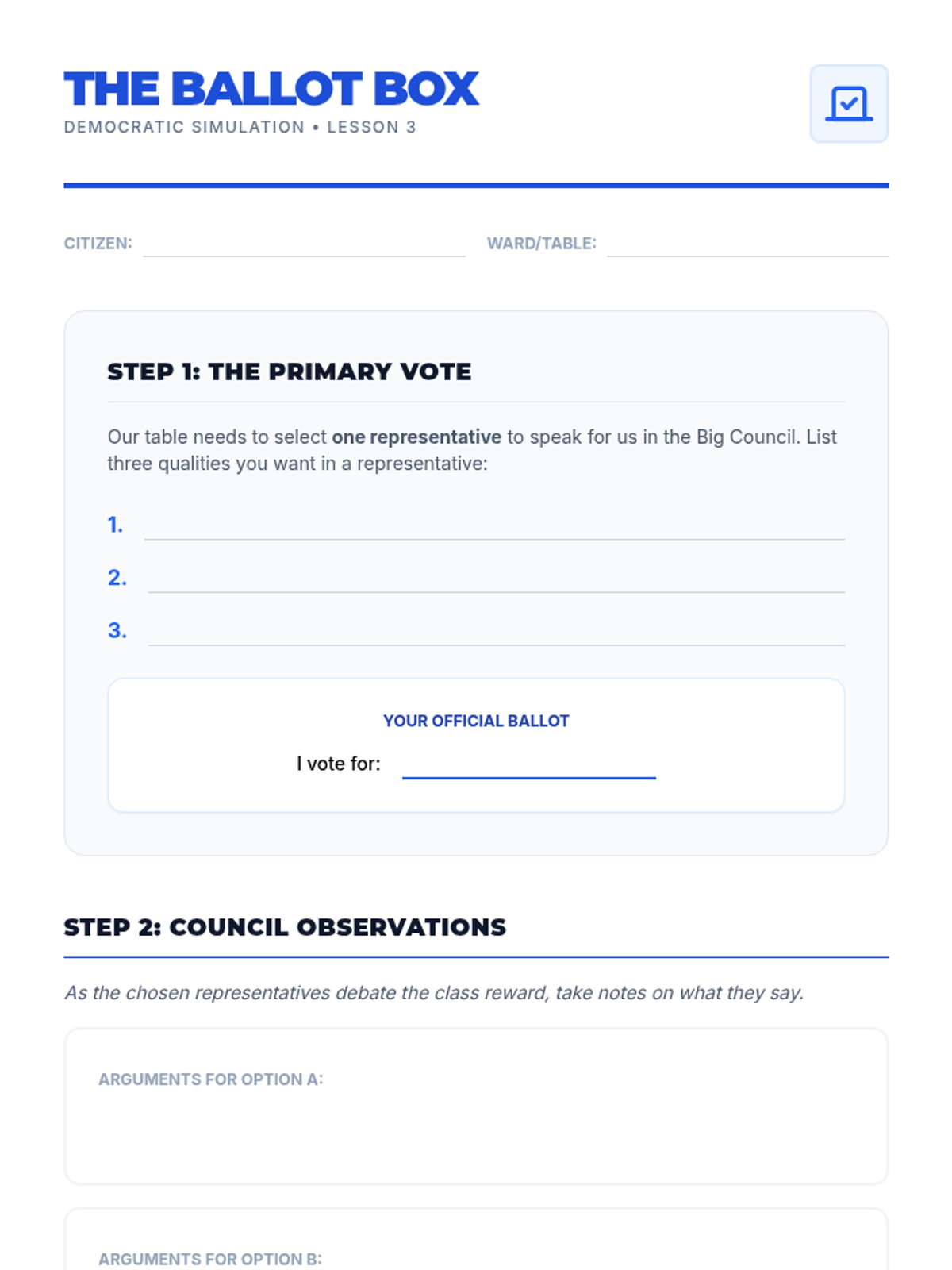Select the "Democratic Simulation • Lesson 3" subtitle
The image size is (952, 1270).
coord(240,127)
